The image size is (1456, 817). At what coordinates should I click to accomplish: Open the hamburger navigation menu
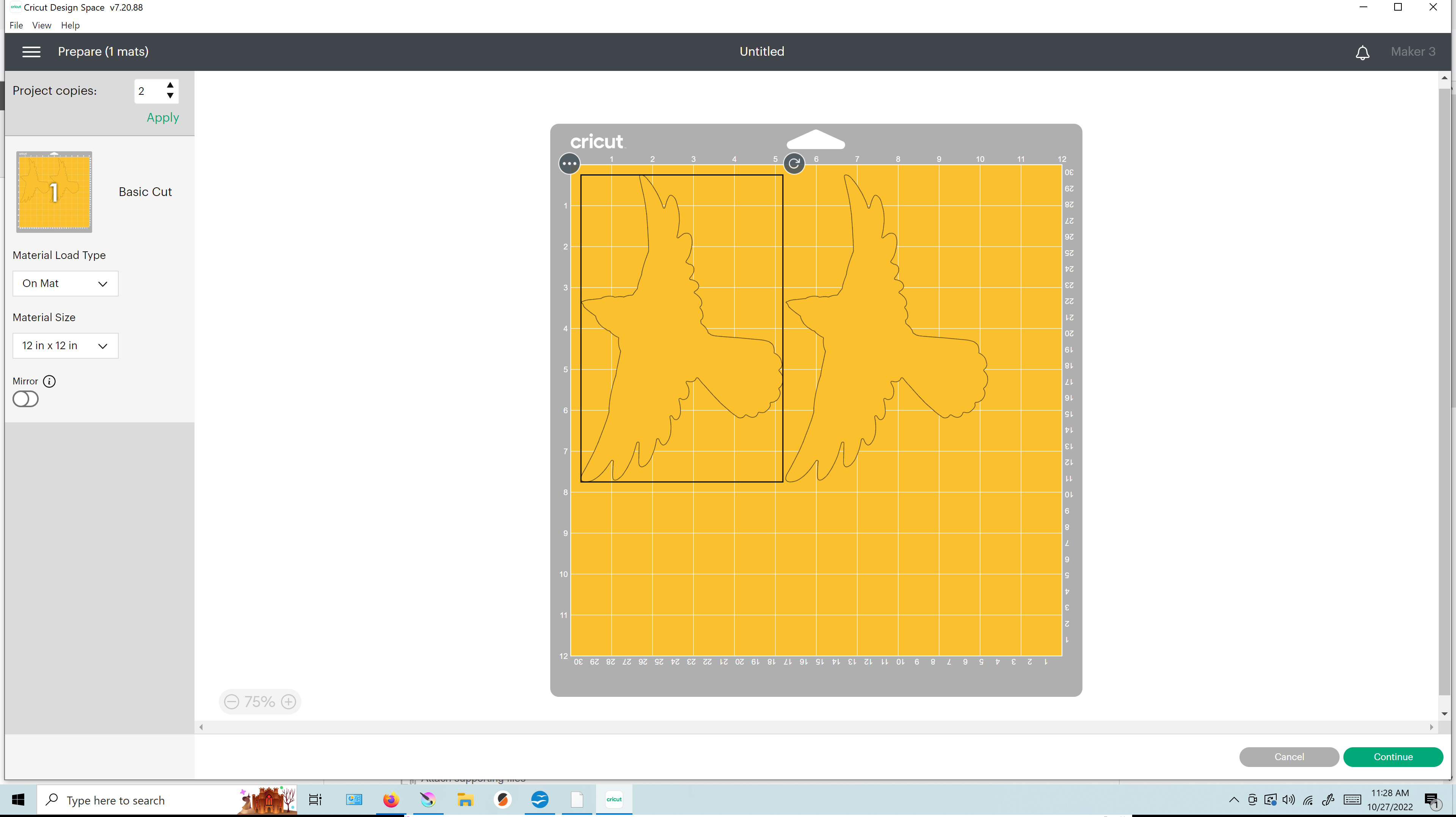click(x=31, y=52)
